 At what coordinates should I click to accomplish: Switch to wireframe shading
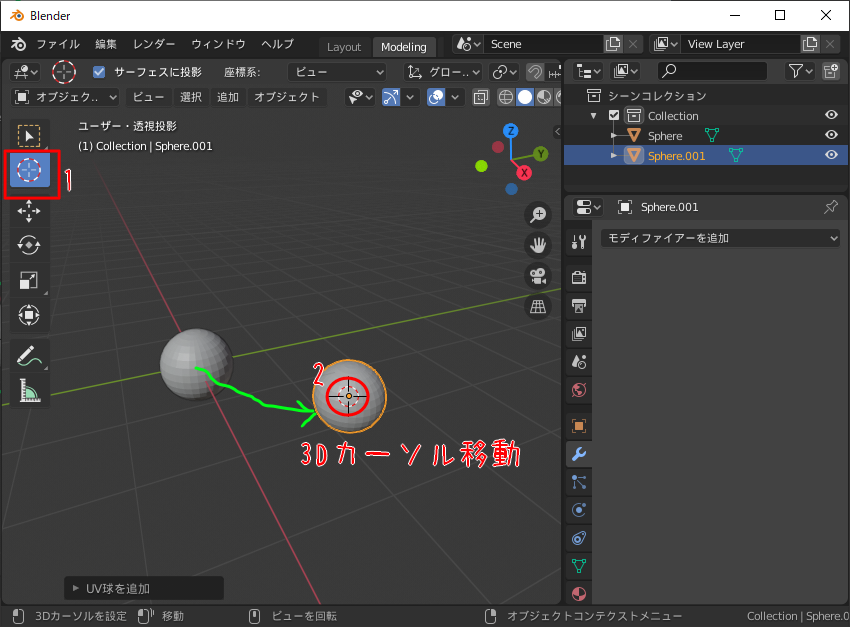505,97
